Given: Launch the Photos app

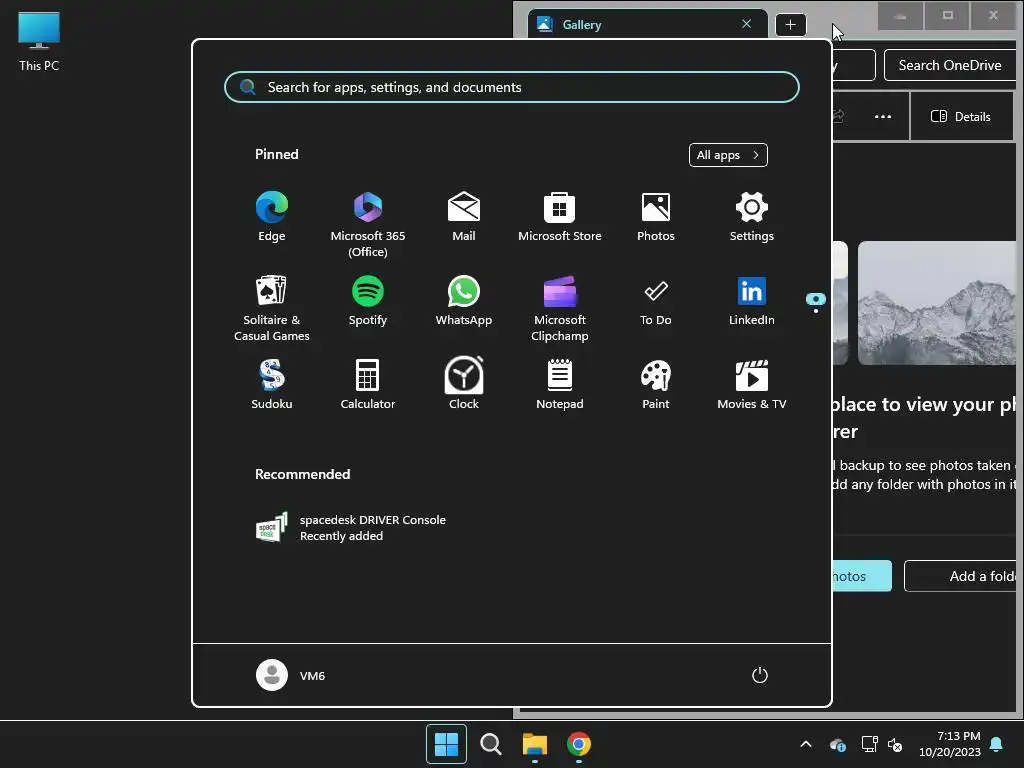Looking at the screenshot, I should [x=656, y=217].
